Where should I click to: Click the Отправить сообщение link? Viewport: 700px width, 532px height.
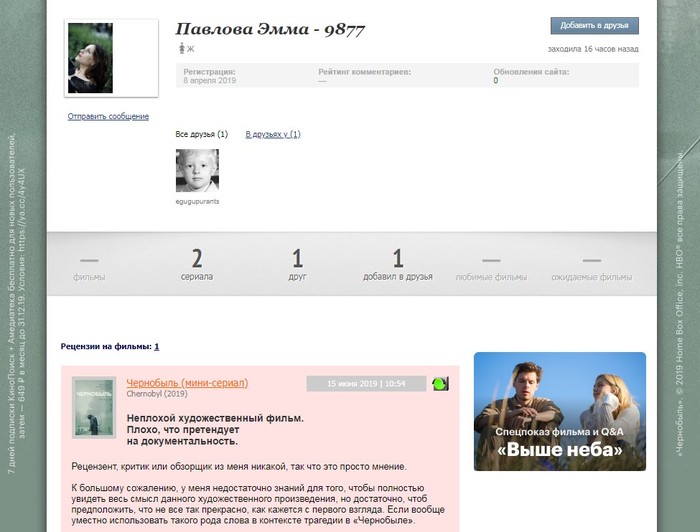click(x=108, y=117)
